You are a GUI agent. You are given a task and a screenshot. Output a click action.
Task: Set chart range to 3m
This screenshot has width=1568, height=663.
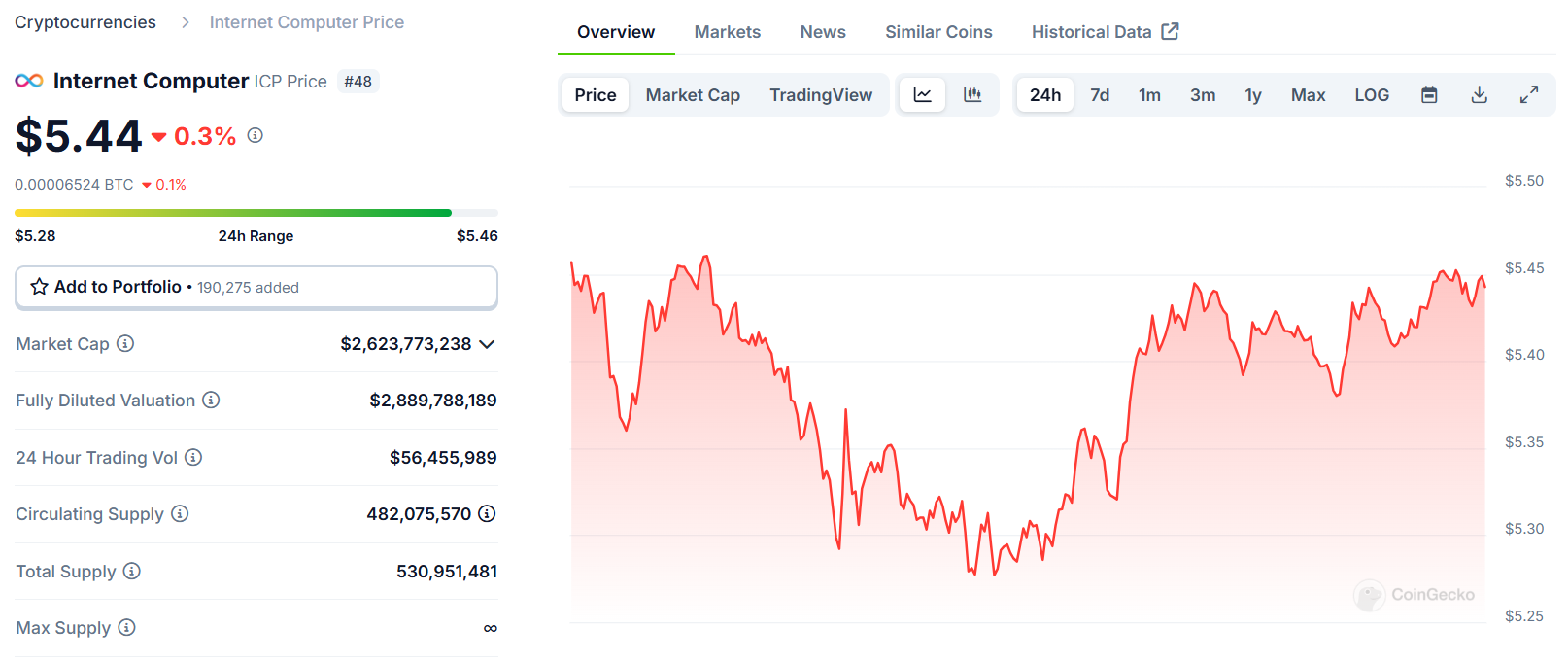pos(1203,95)
